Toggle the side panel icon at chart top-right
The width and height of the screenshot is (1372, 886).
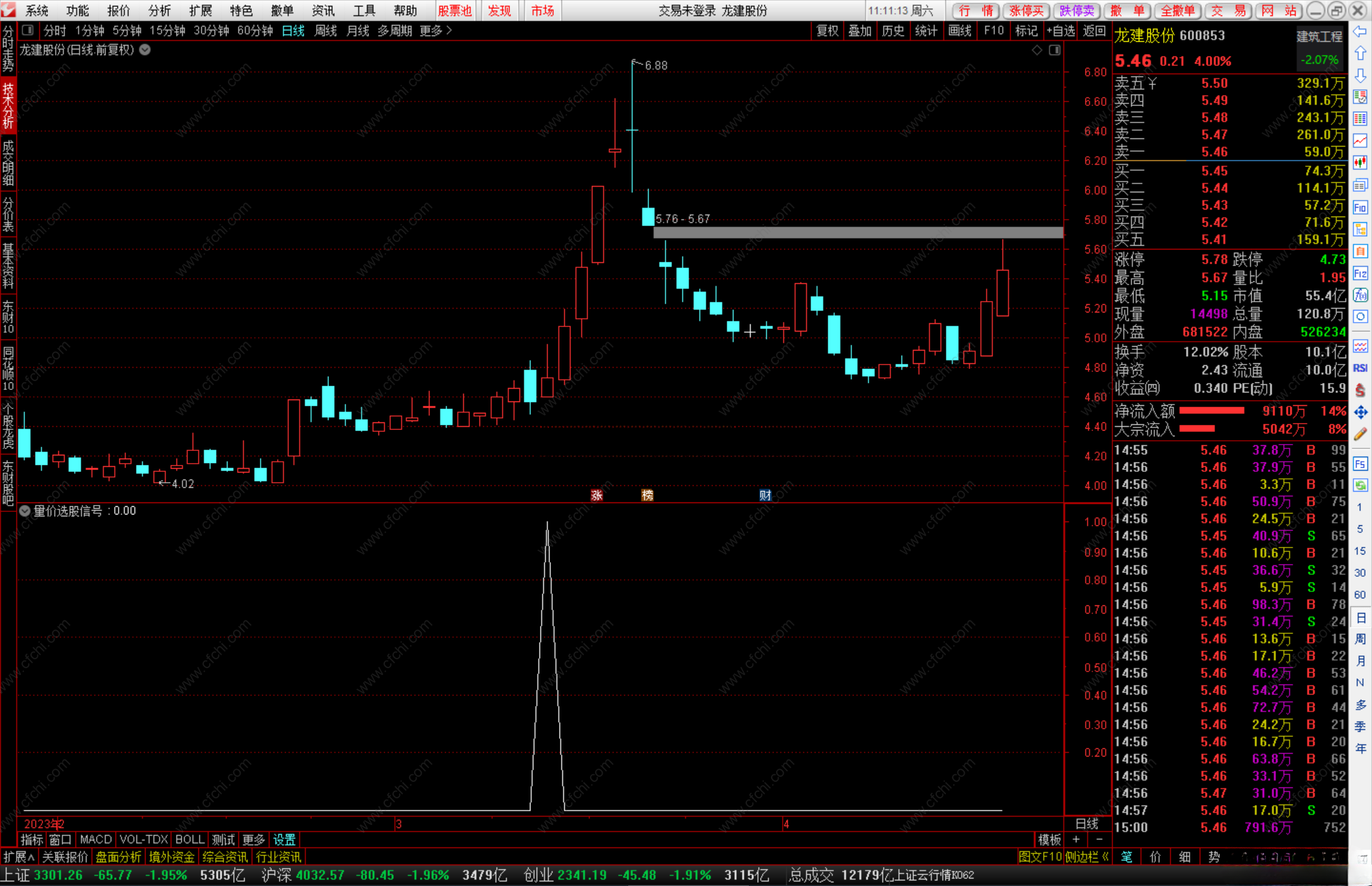(1054, 50)
